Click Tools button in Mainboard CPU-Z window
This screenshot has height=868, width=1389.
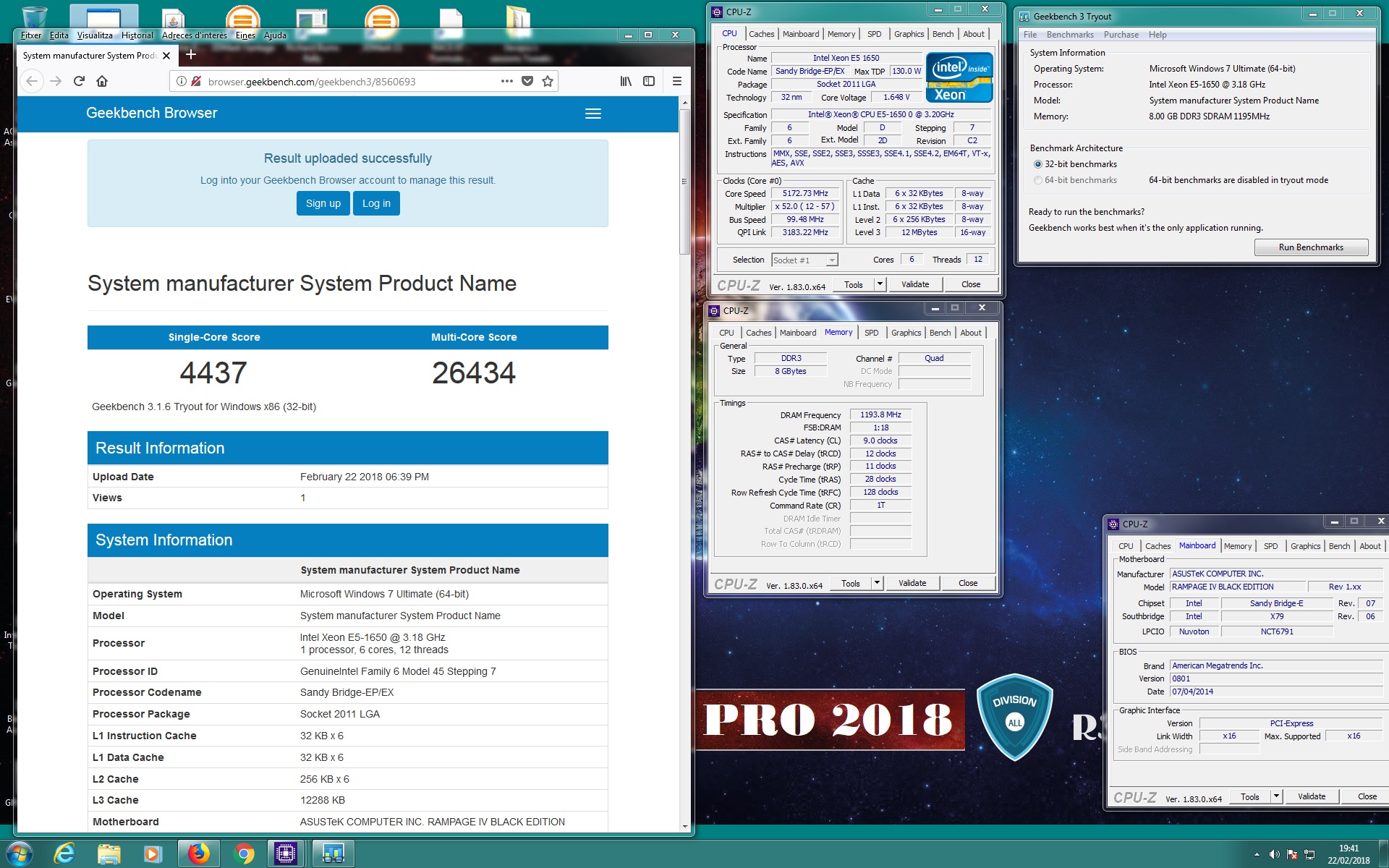[1250, 796]
